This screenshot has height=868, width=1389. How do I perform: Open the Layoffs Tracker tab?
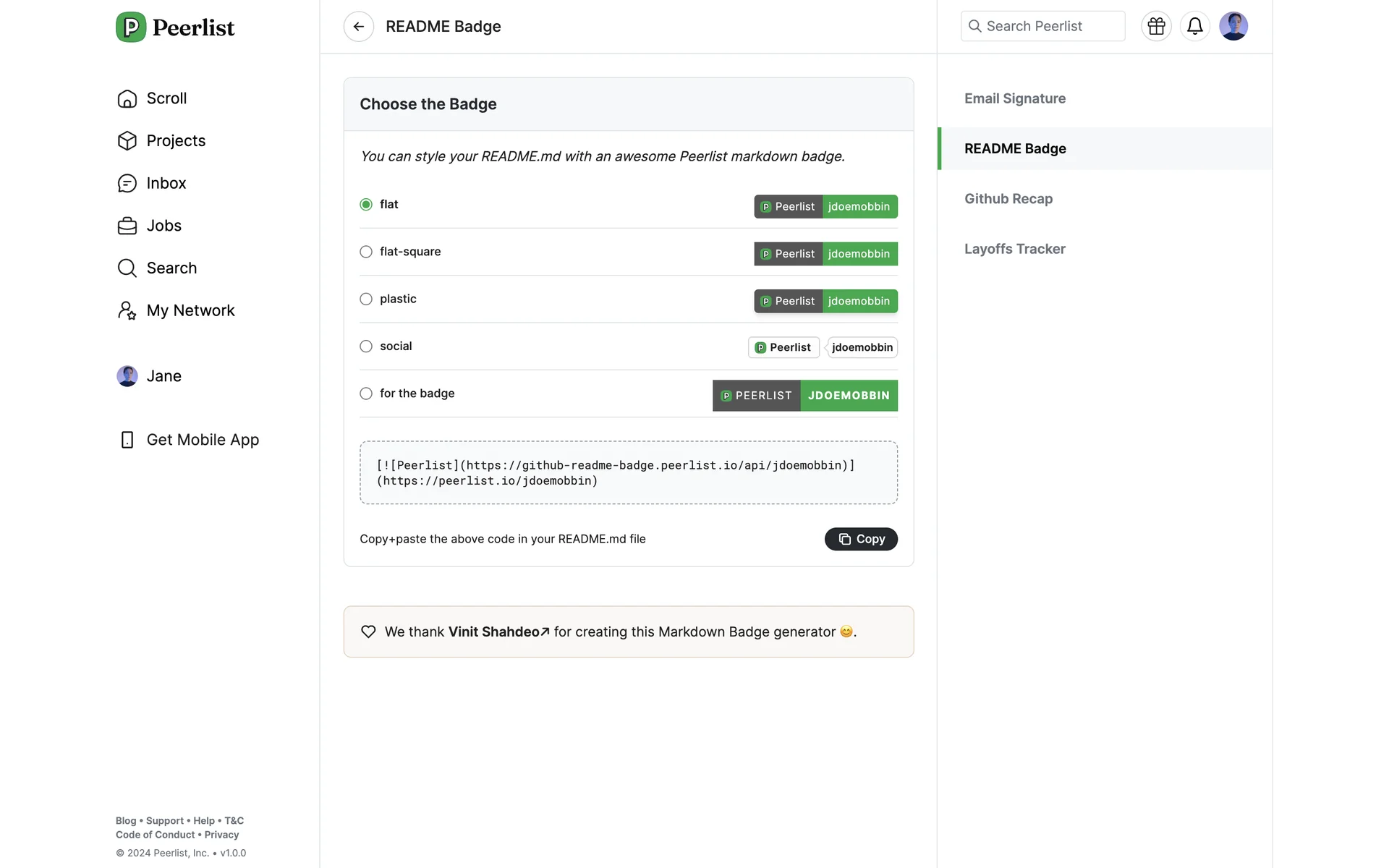coord(1014,249)
